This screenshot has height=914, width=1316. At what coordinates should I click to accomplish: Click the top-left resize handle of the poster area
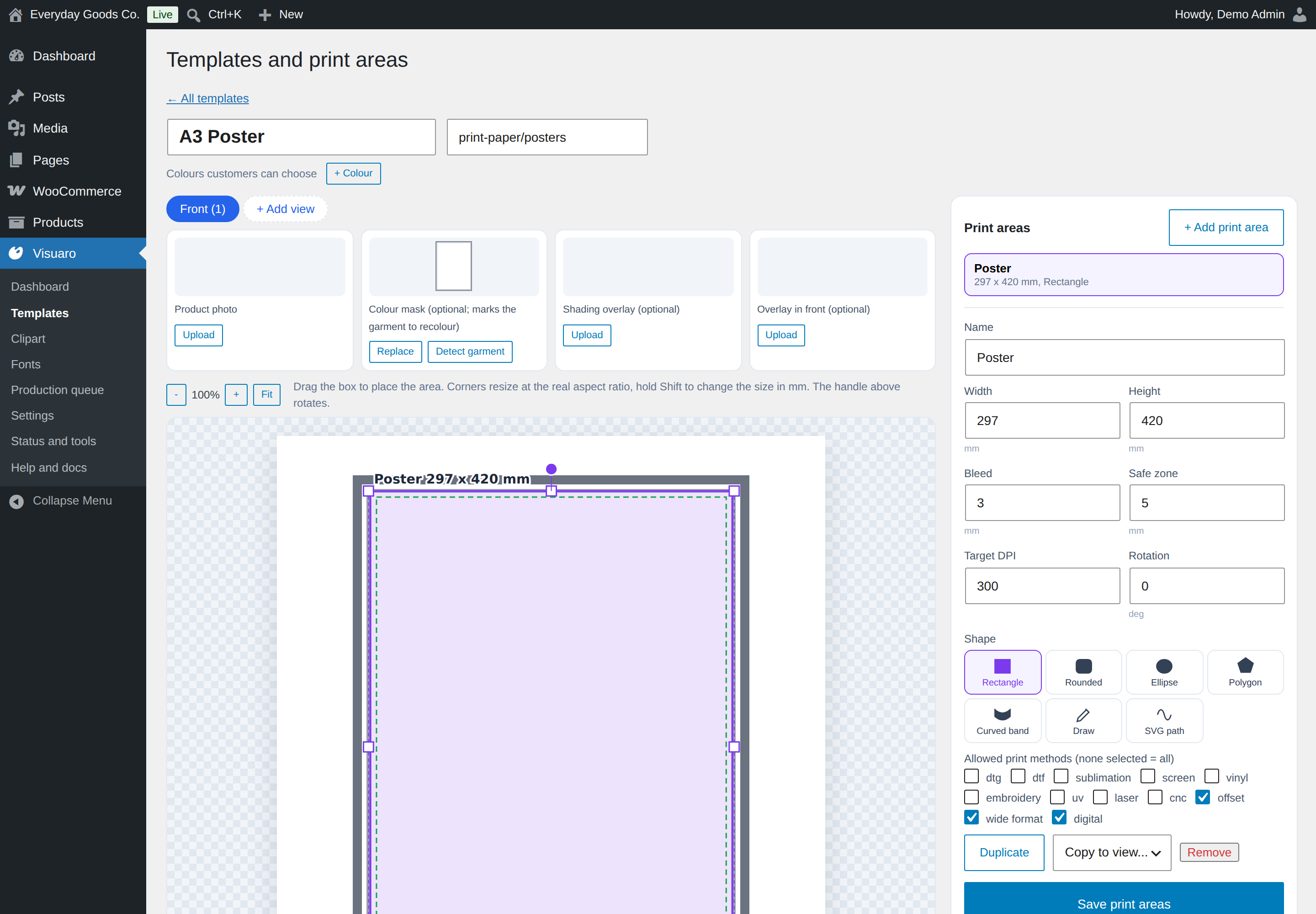point(368,491)
